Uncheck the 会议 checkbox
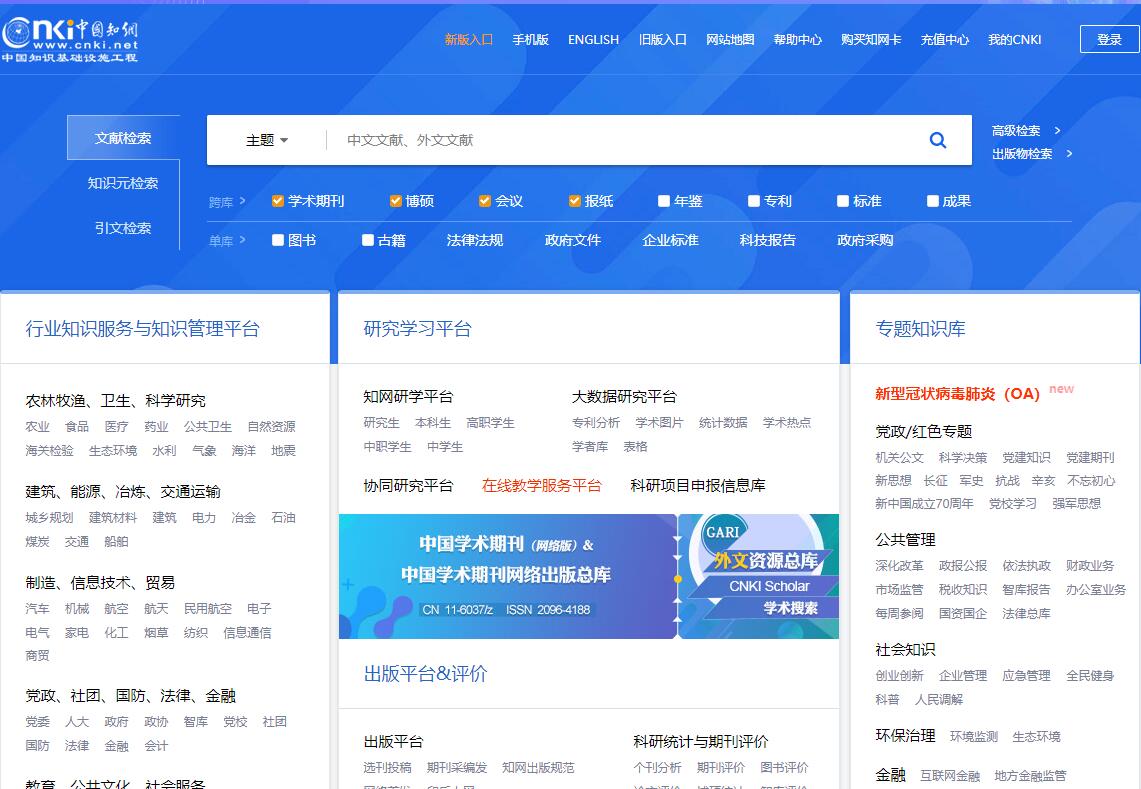Viewport: 1141px width, 789px height. click(x=485, y=201)
